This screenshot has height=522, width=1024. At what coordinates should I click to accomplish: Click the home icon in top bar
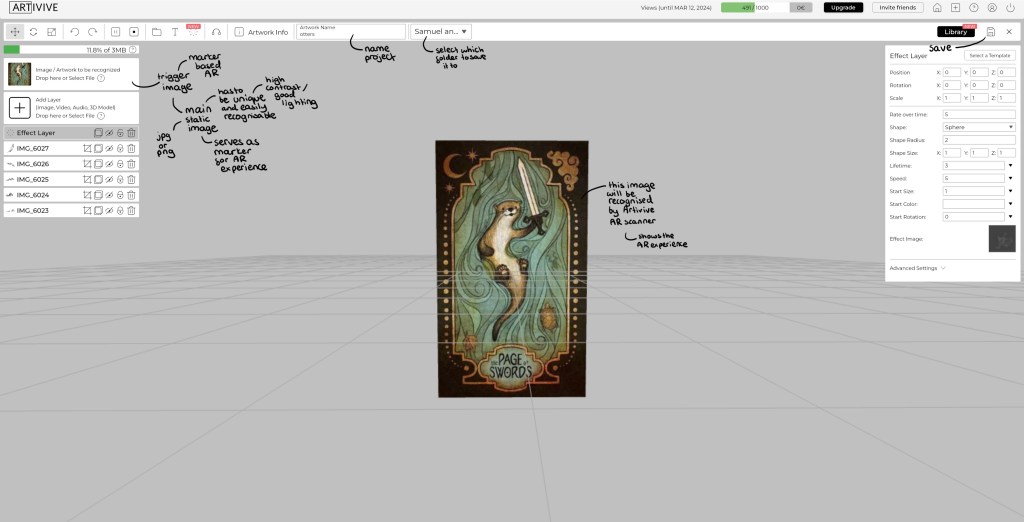pos(938,7)
